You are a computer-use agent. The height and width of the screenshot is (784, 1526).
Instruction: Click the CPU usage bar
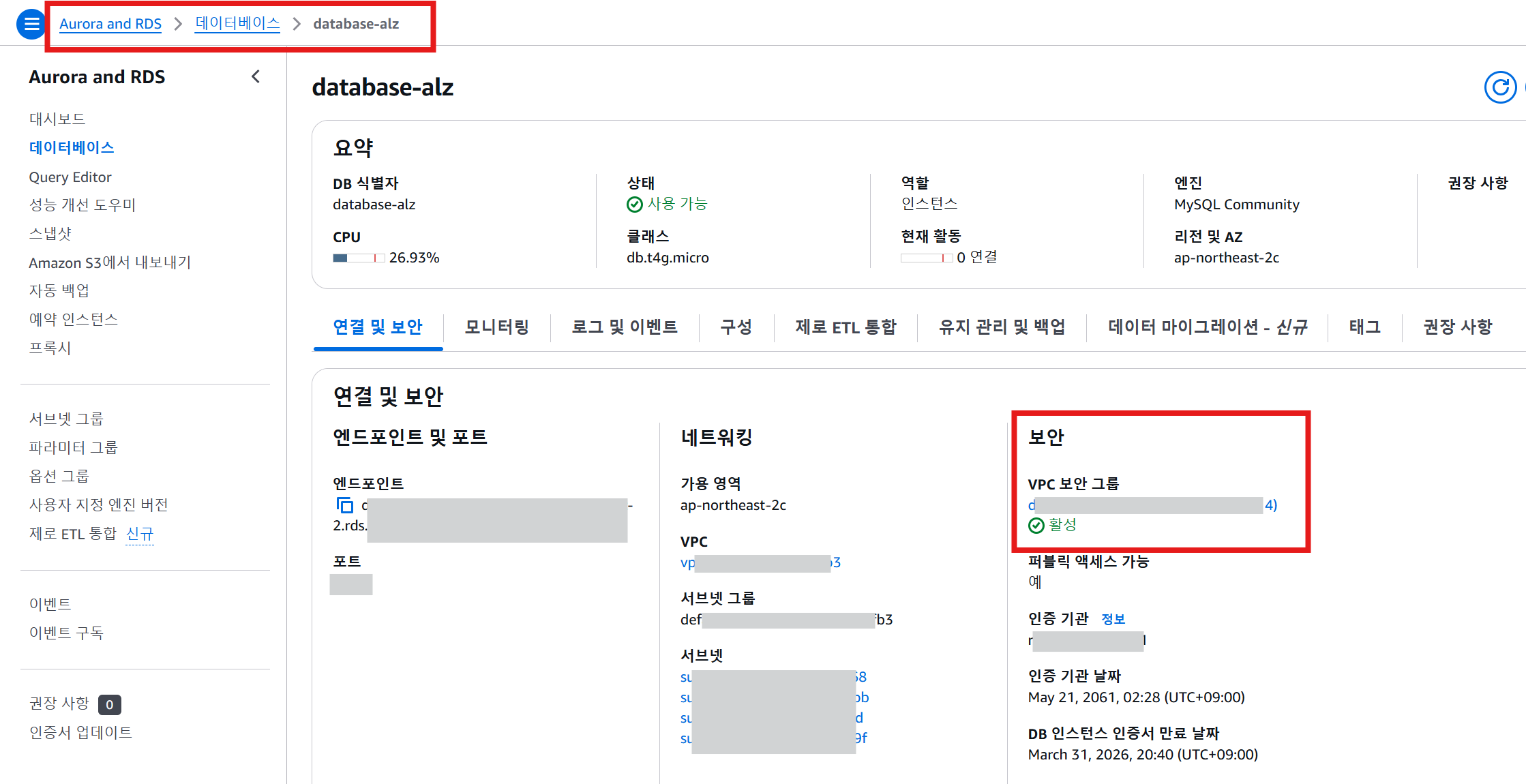click(x=359, y=258)
